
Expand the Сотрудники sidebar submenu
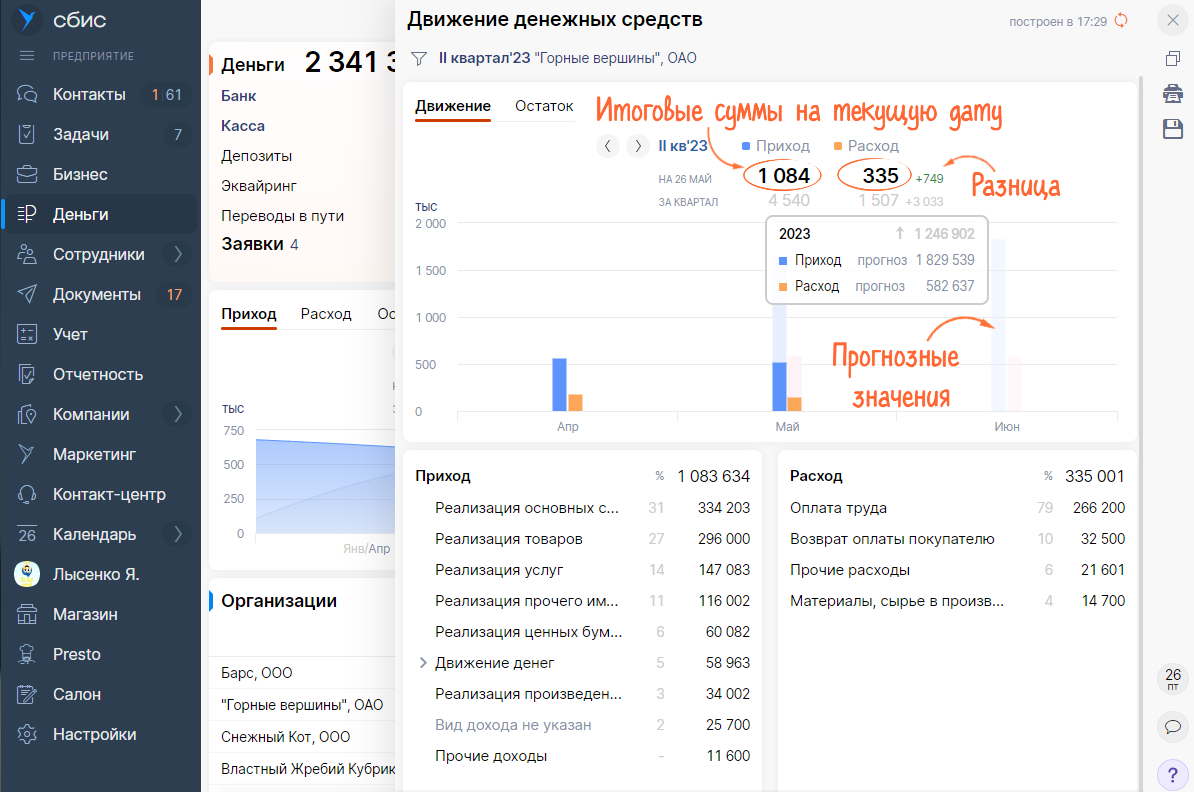[178, 254]
